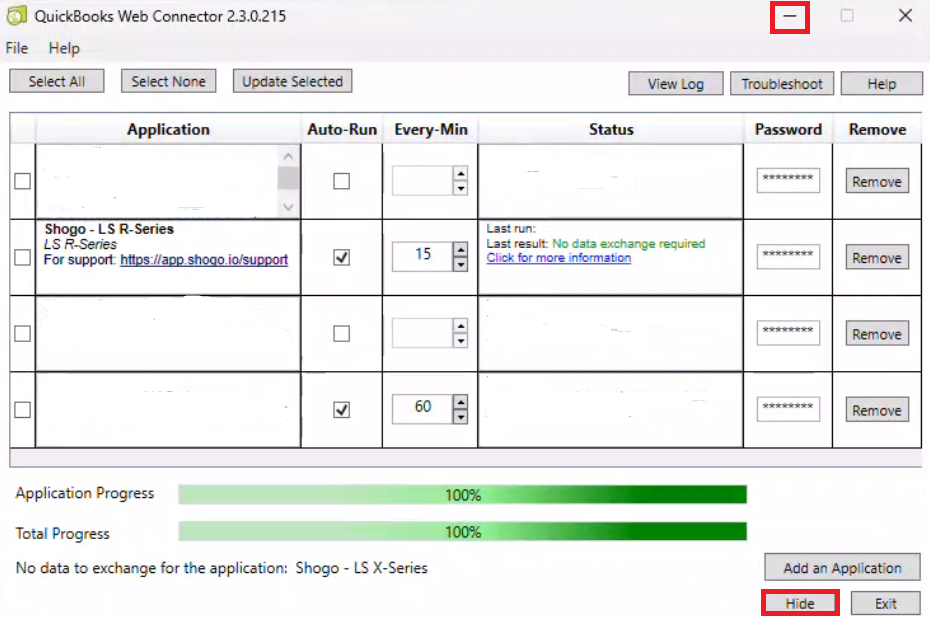
Task: Click the Auto-Run column header
Action: (342, 129)
